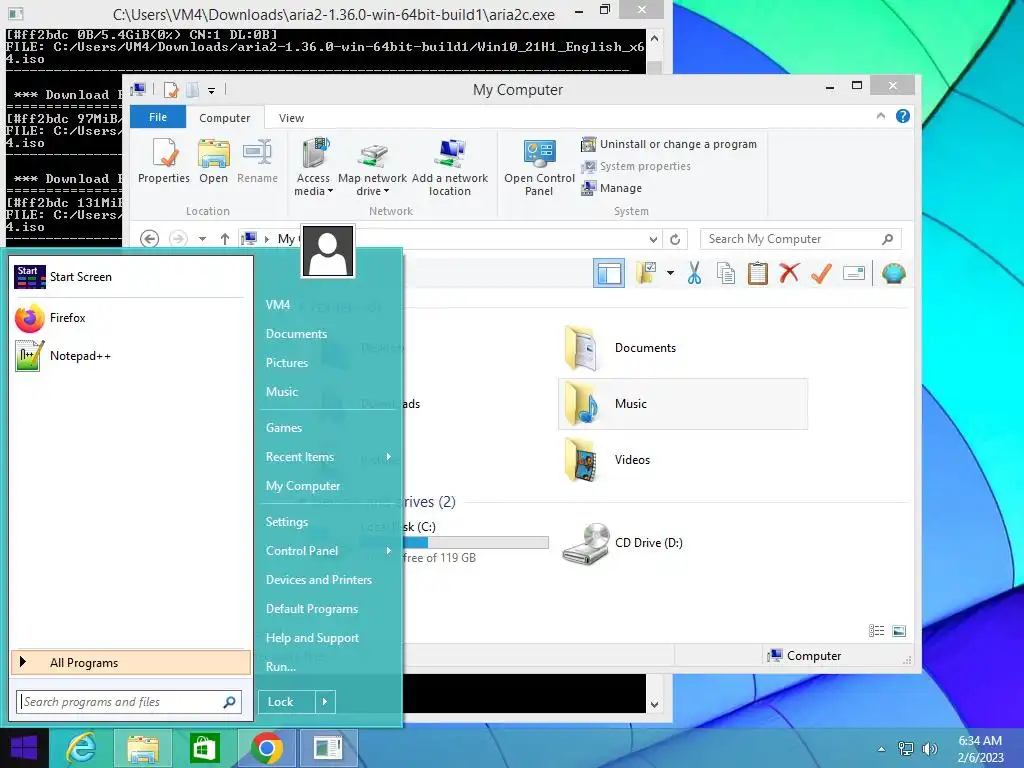Open Windows Store from taskbar
The height and width of the screenshot is (768, 1024).
(204, 748)
